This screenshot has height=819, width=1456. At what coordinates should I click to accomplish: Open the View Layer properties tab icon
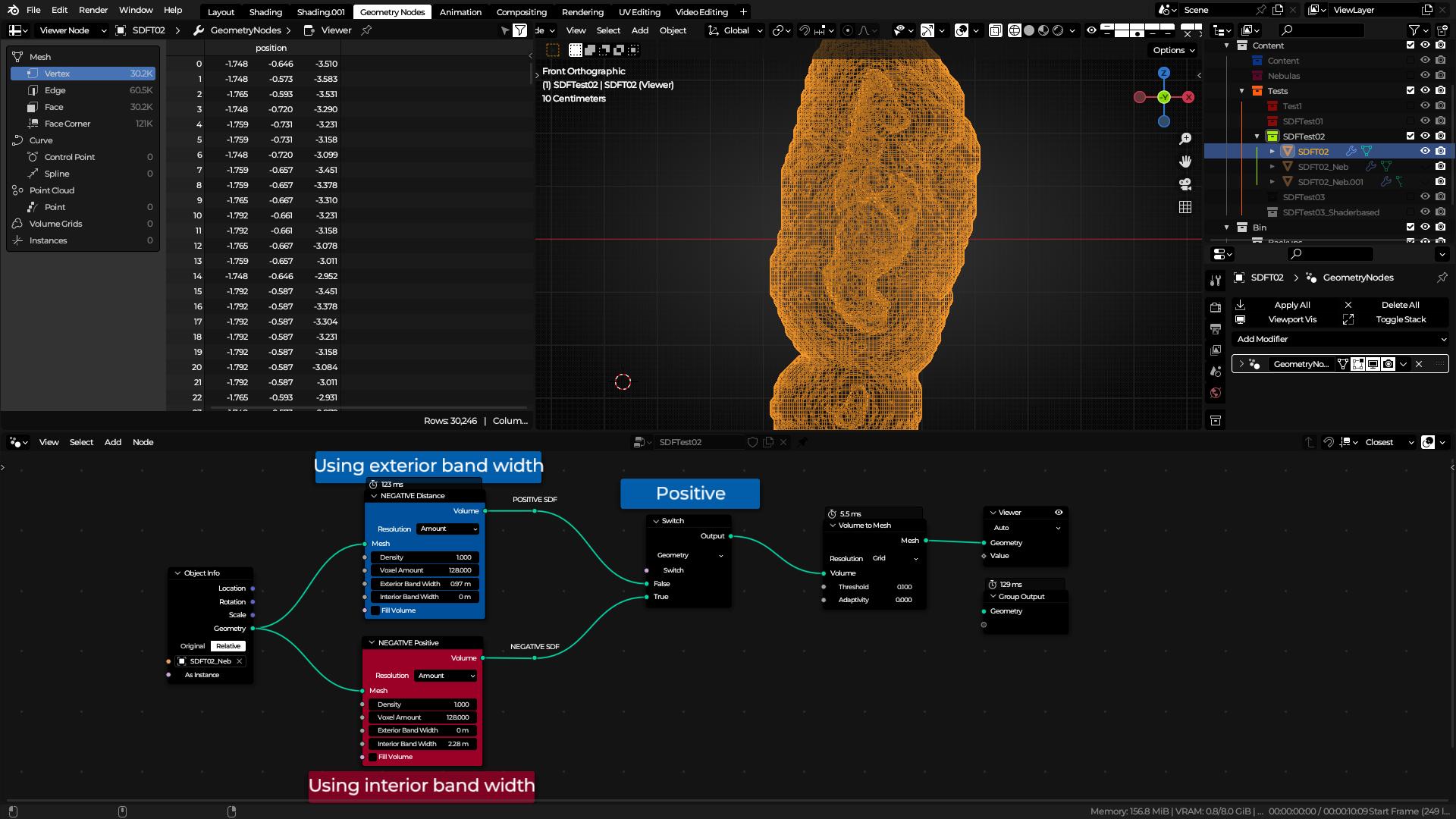(1216, 350)
